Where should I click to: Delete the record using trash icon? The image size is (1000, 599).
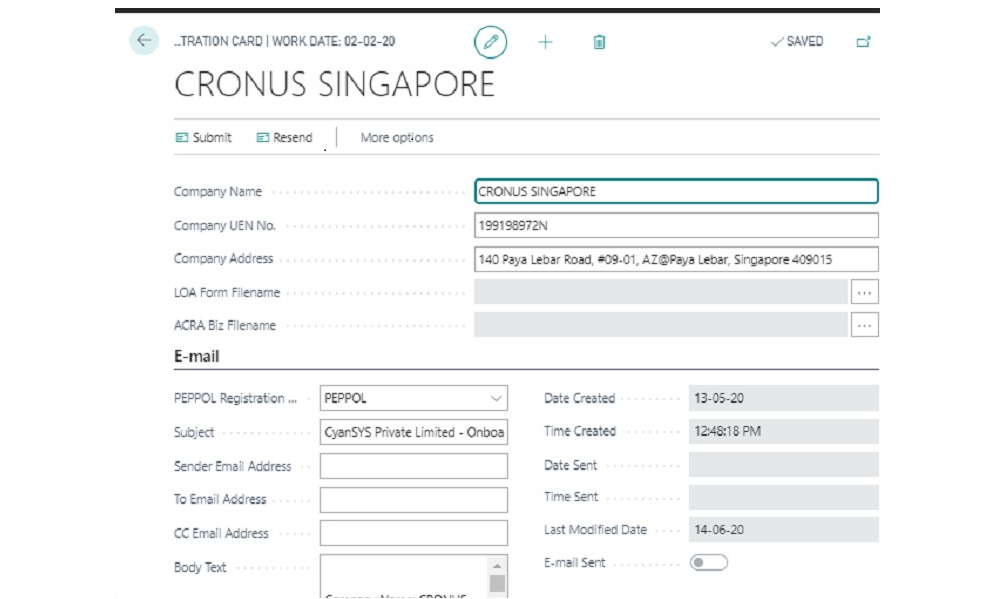[599, 42]
